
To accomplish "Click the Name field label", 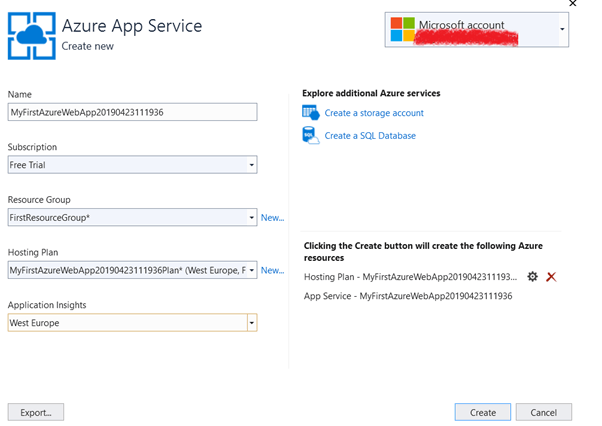I will pyautogui.click(x=20, y=94).
